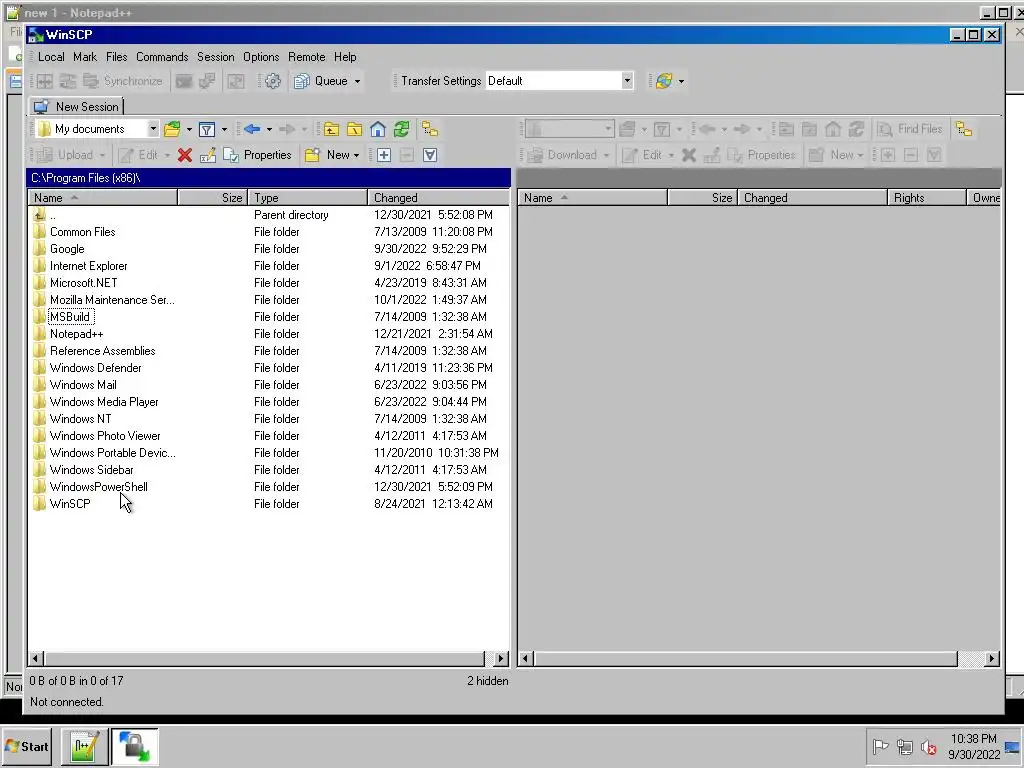Viewport: 1024px width, 768px height.
Task: Sort remote panel by Name column
Action: click(x=592, y=198)
